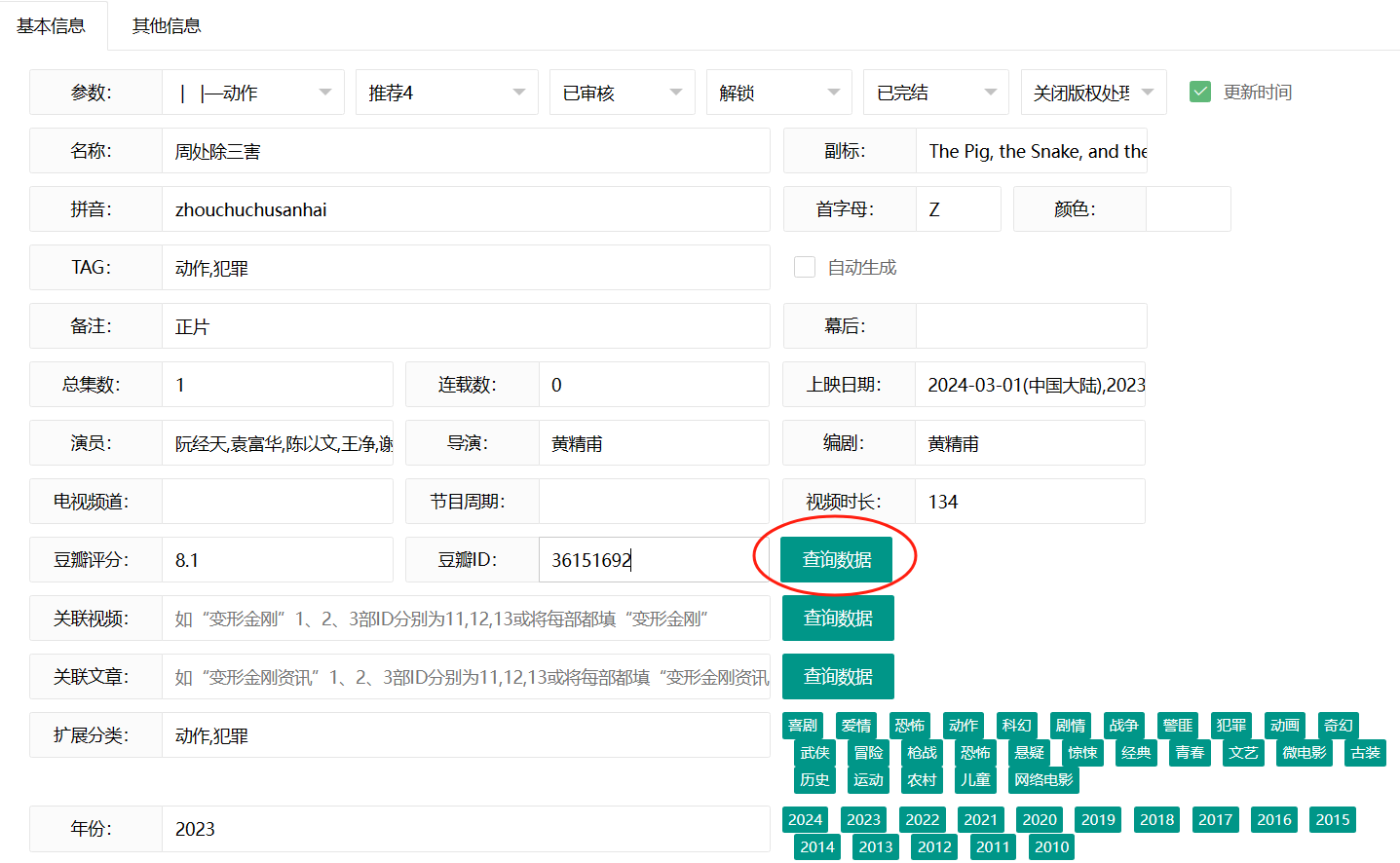Click the empty 电视频道 input field
Image resolution: width=1400 pixels, height=863 pixels.
(x=278, y=502)
